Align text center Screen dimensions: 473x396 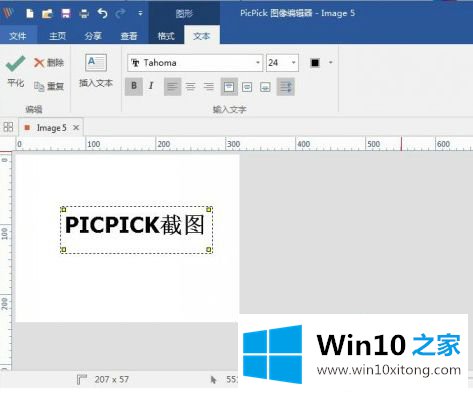191,87
